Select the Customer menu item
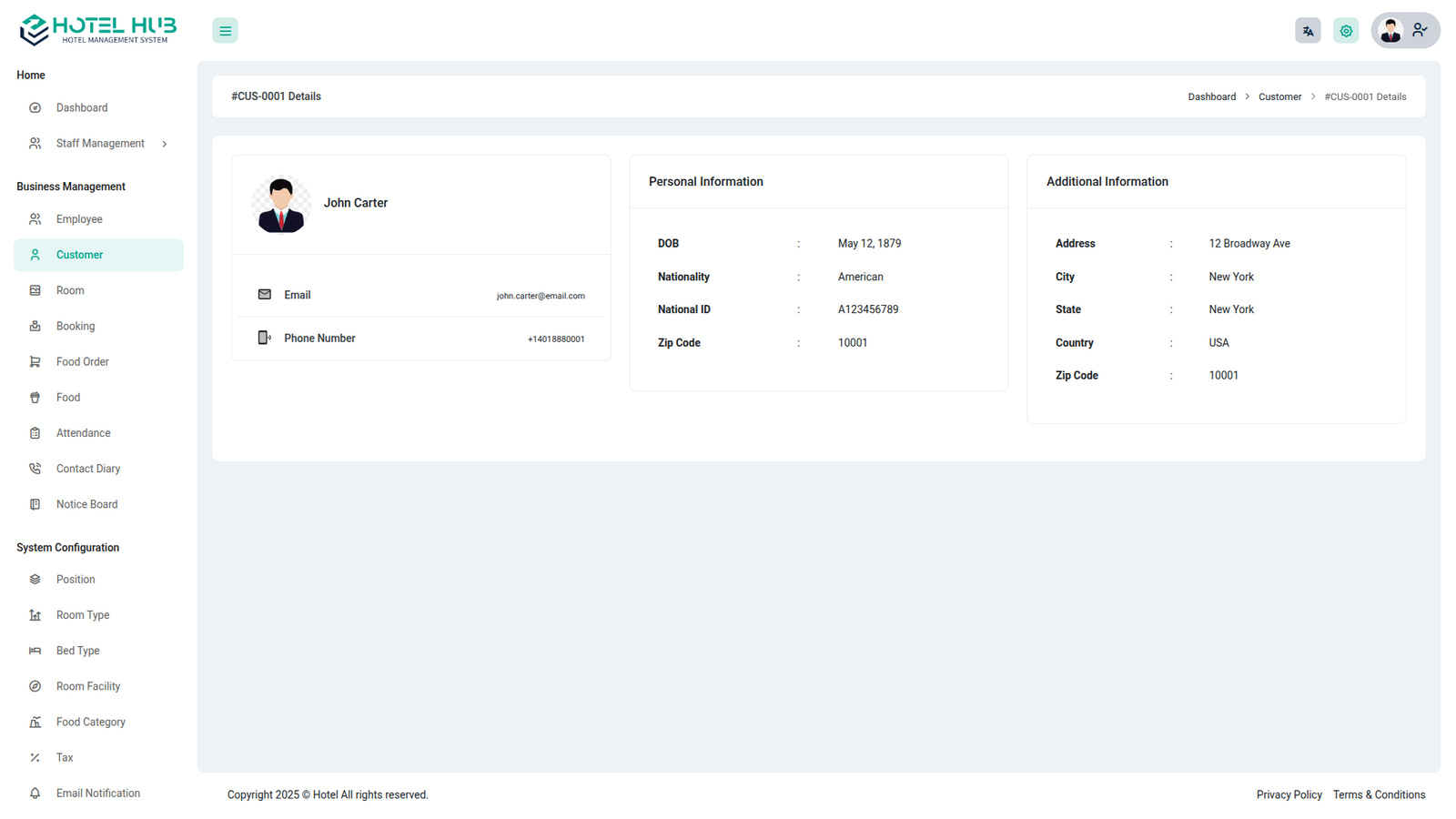 tap(80, 256)
